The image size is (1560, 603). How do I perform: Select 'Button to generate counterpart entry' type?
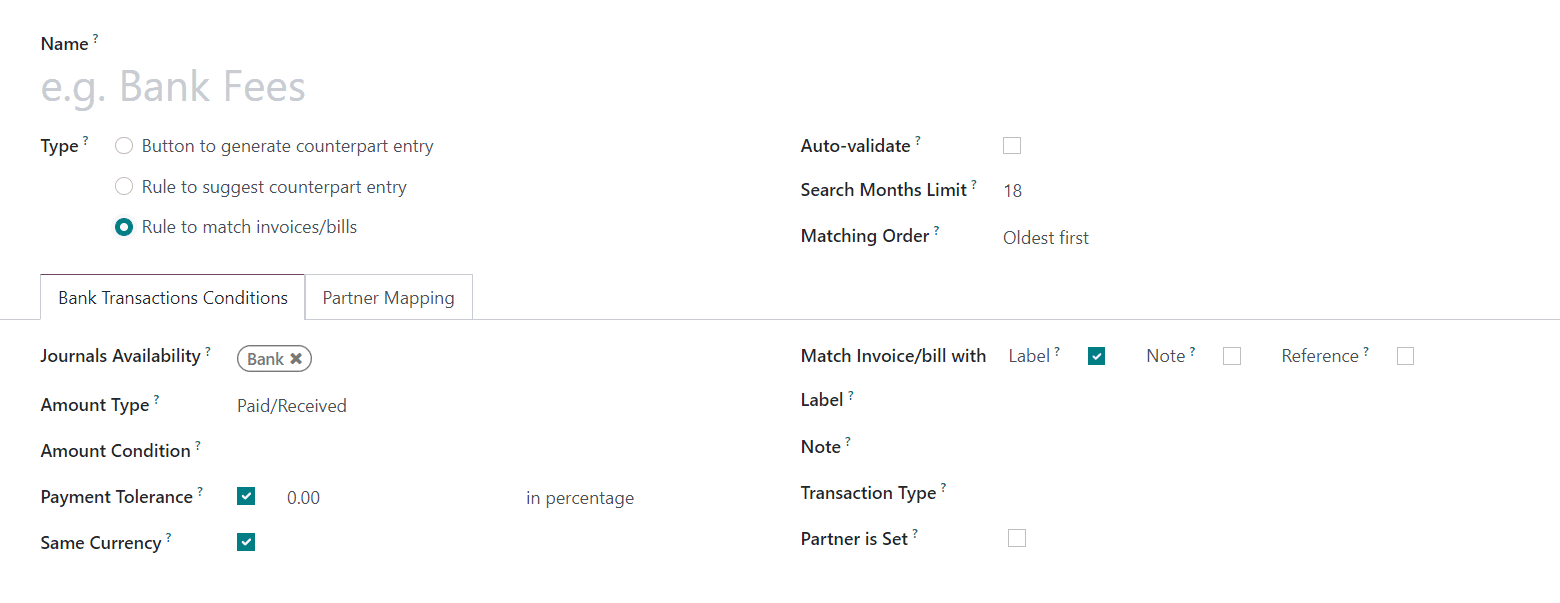click(x=124, y=146)
